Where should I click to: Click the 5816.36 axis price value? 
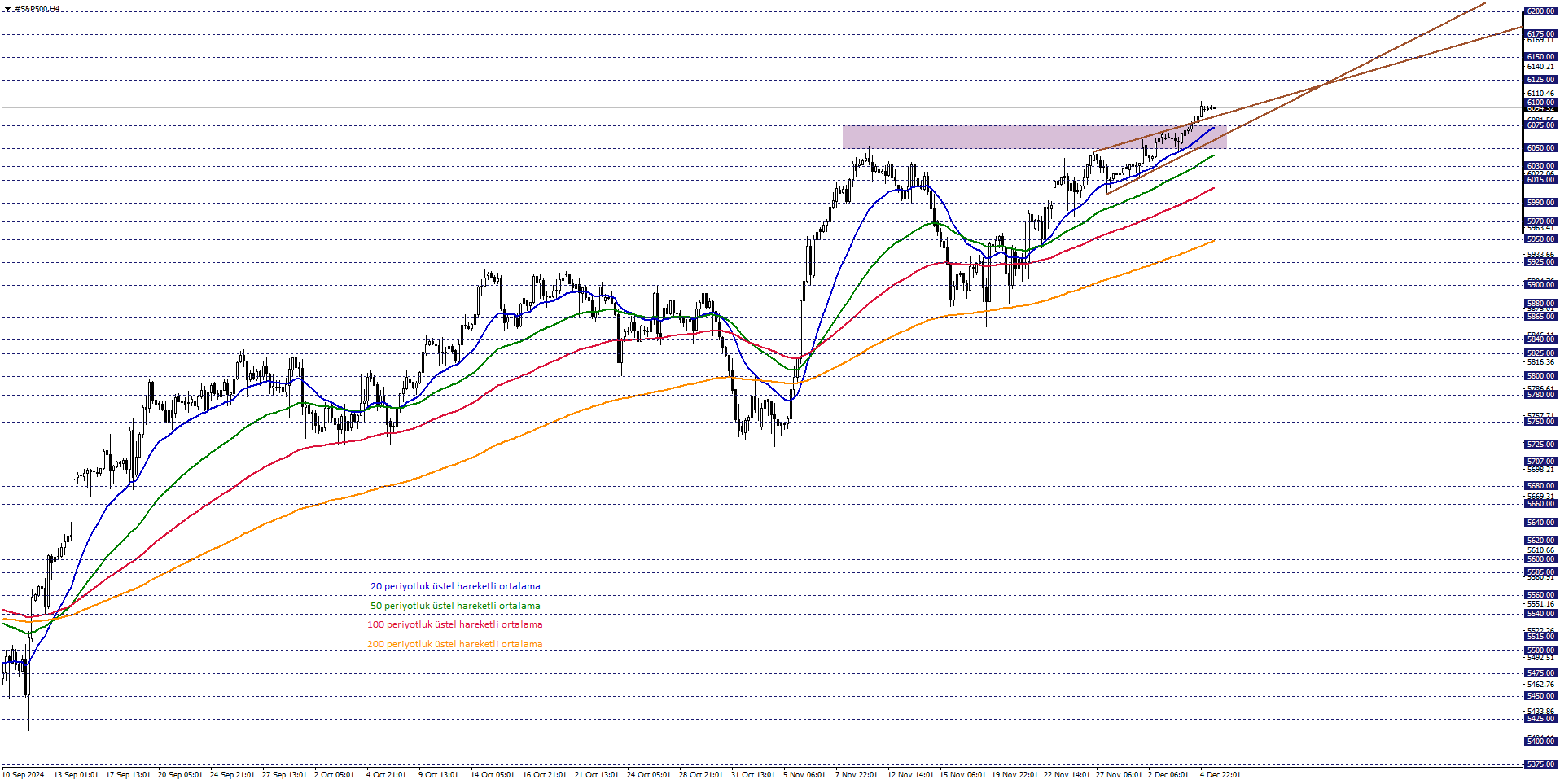click(1540, 362)
